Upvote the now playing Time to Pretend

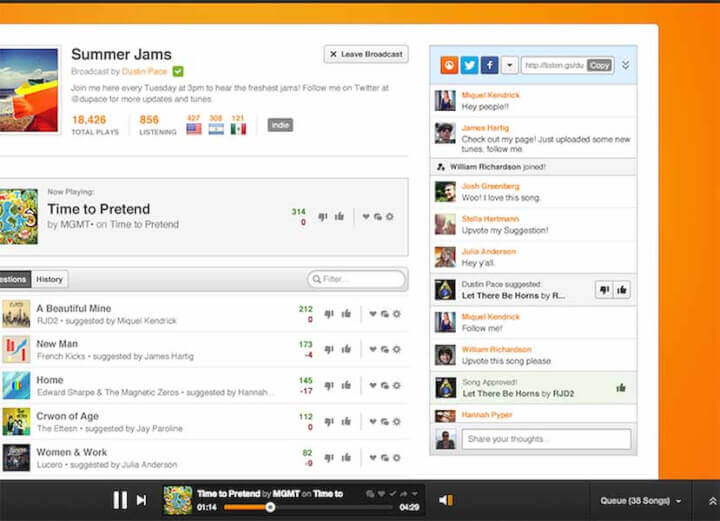[339, 216]
